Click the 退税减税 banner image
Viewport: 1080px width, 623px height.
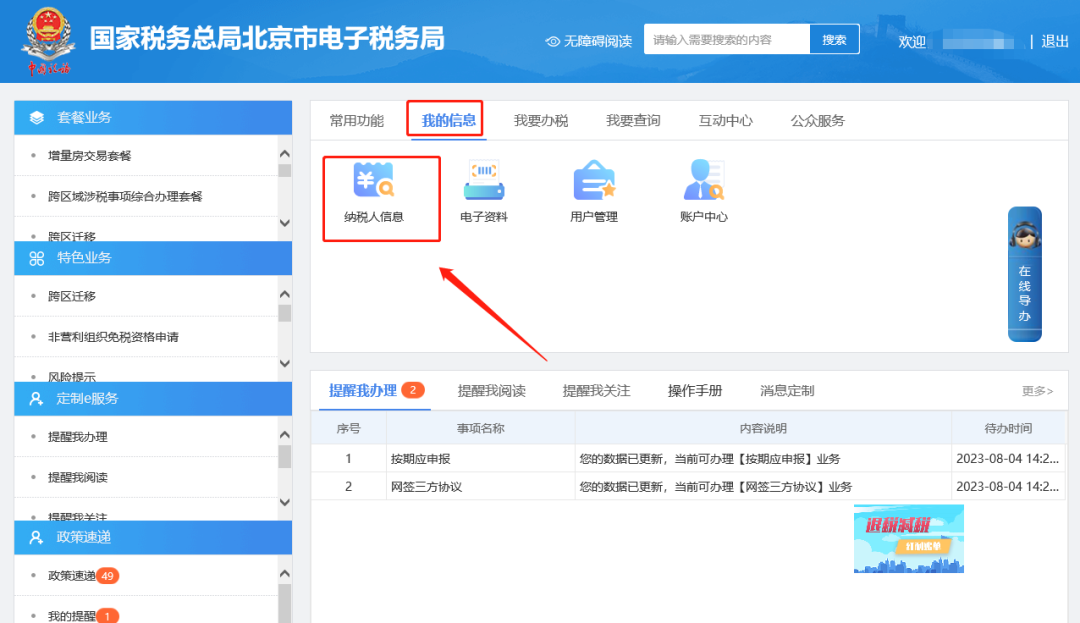click(x=908, y=538)
